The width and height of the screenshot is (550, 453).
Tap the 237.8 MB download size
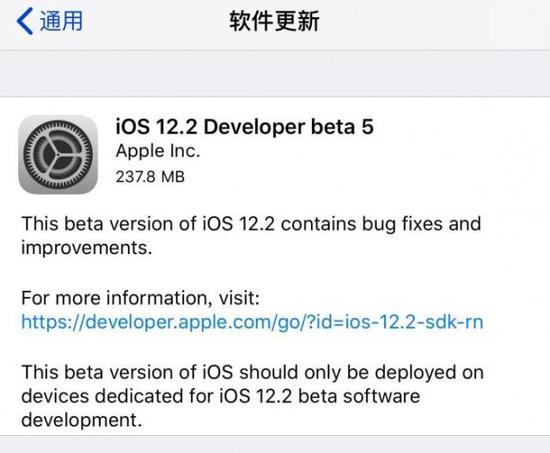(150, 176)
